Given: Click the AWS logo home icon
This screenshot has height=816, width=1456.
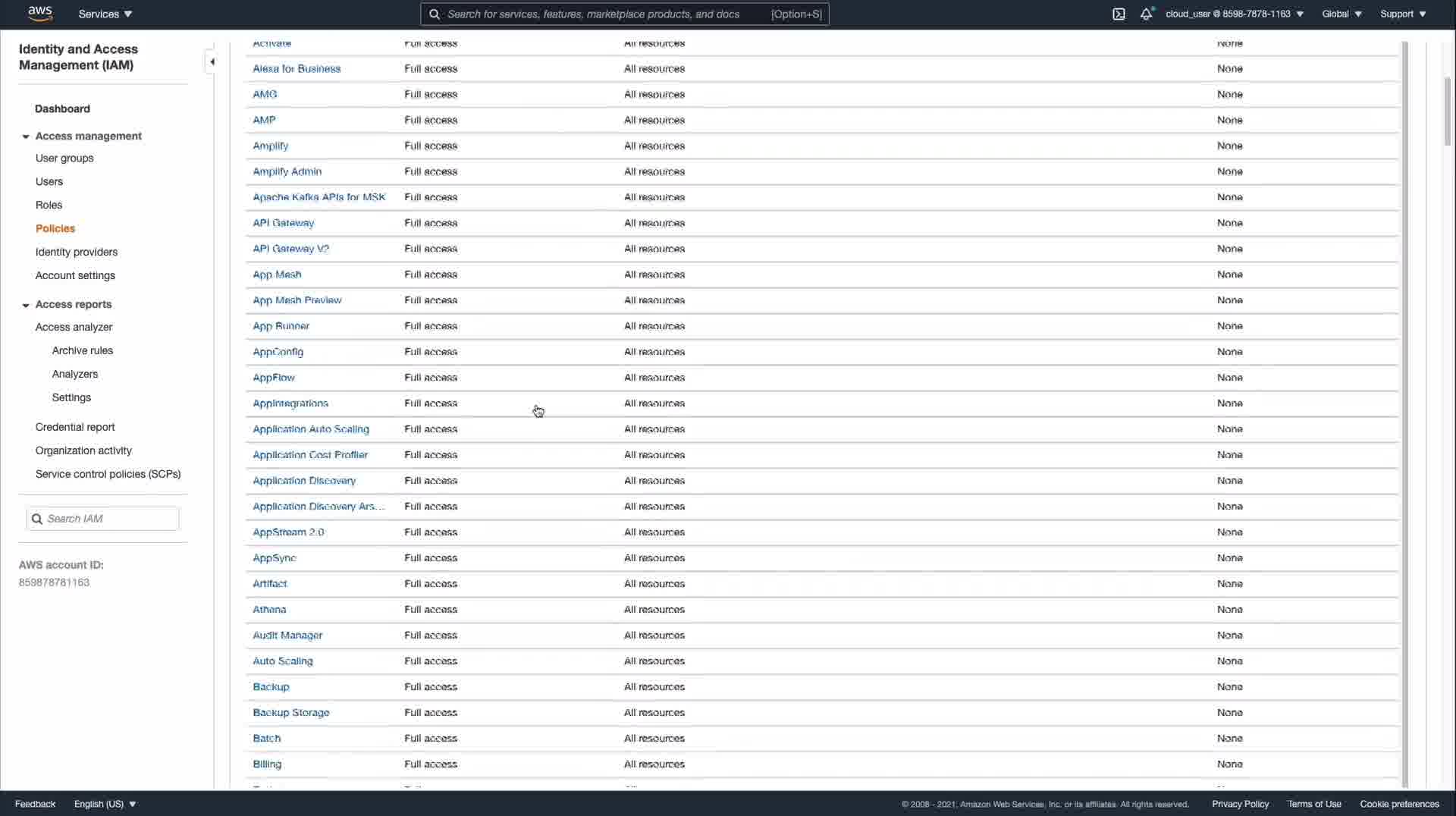Looking at the screenshot, I should coord(40,14).
